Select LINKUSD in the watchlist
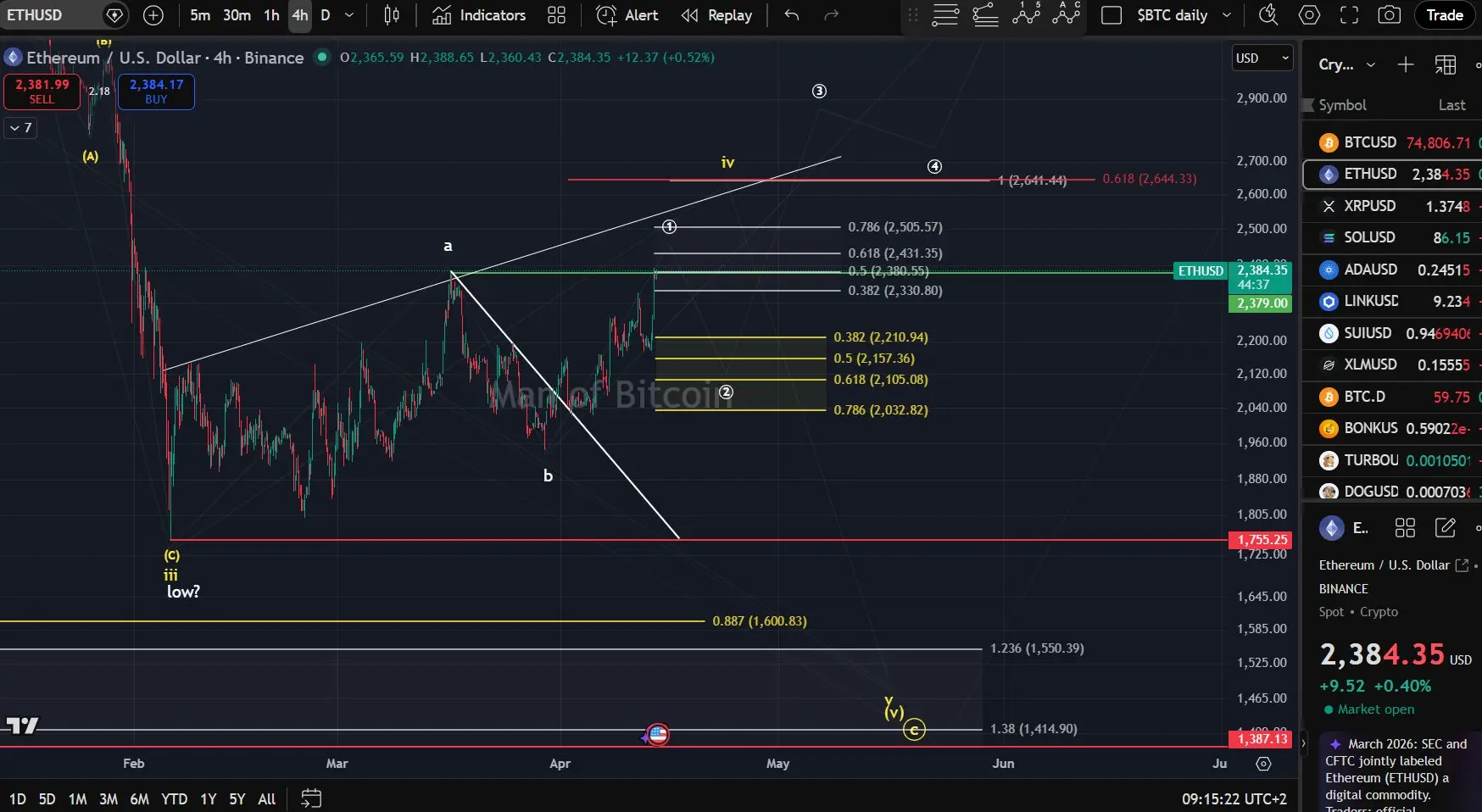Screen dimensions: 1482x812 tap(1392, 301)
